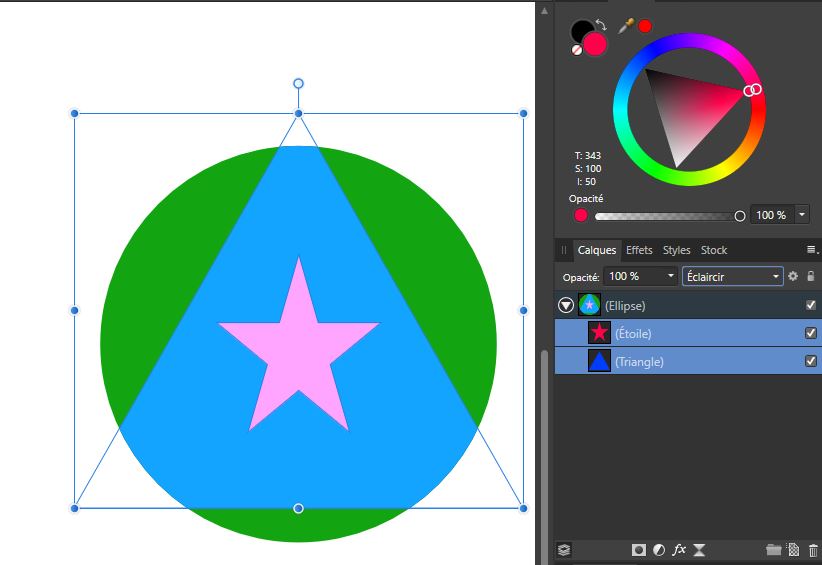Set color to none with the slashed circle
Image resolution: width=822 pixels, height=565 pixels.
[x=577, y=50]
